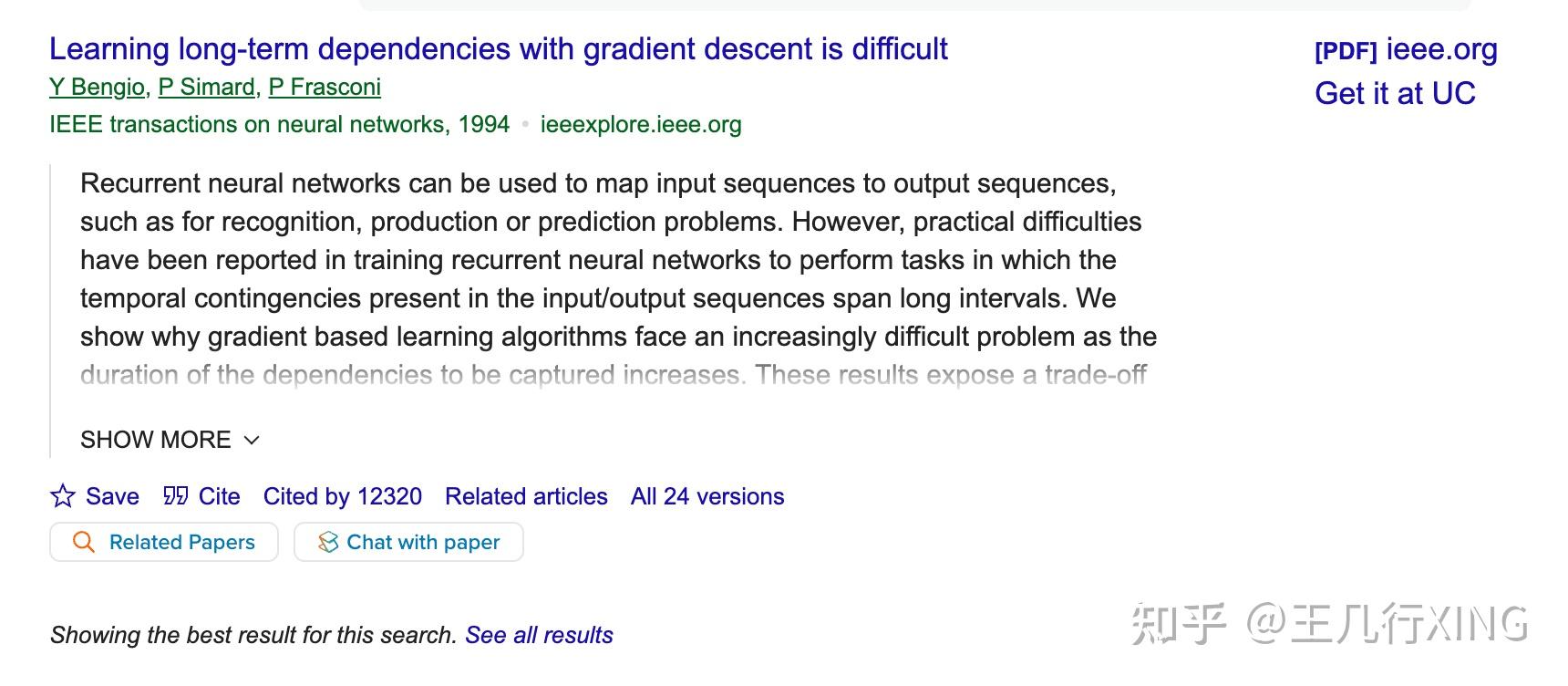The image size is (1568, 686).
Task: Click the Chat with paper icon button
Action: coord(407,542)
